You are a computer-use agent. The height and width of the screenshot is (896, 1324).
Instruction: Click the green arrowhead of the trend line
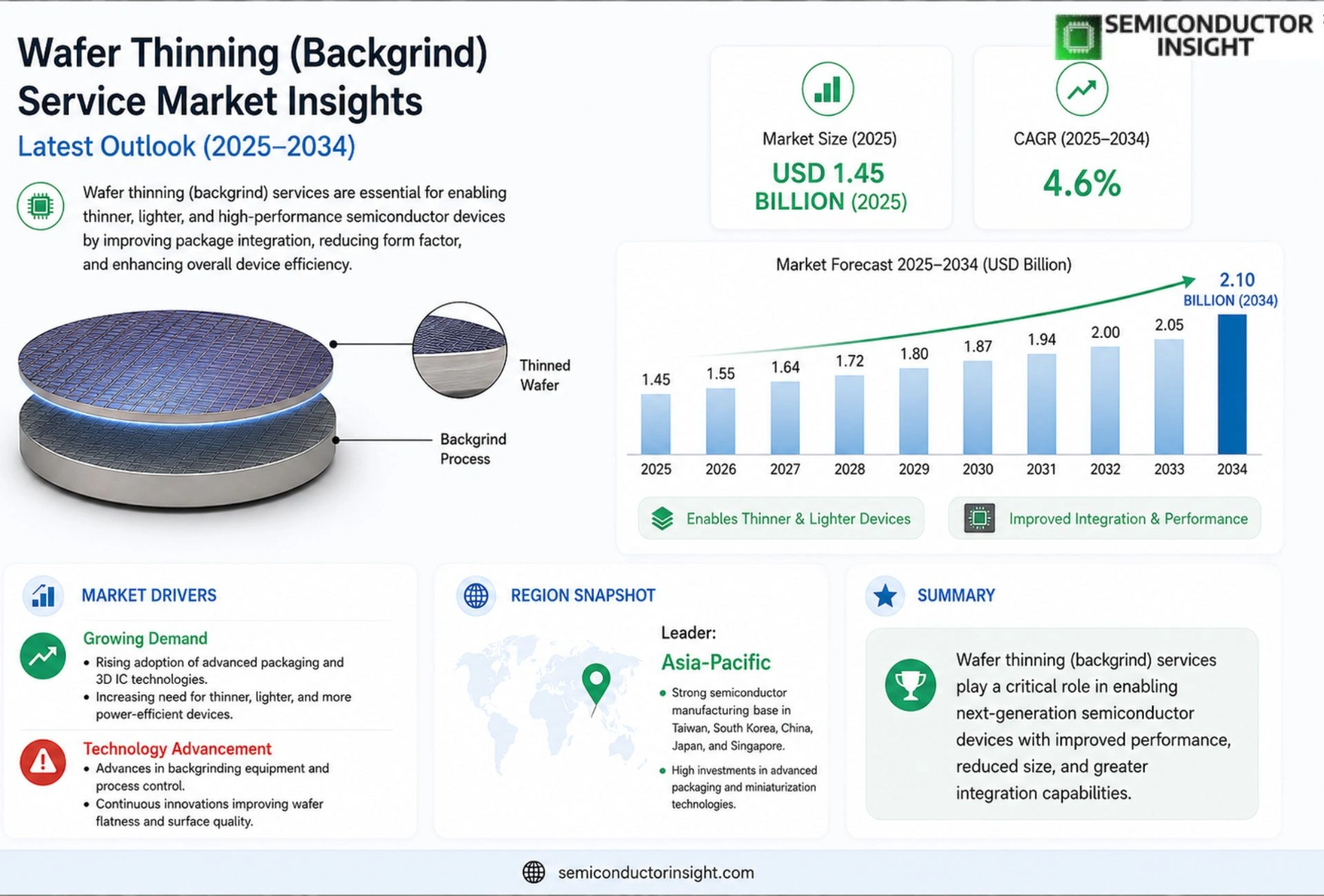[1189, 281]
